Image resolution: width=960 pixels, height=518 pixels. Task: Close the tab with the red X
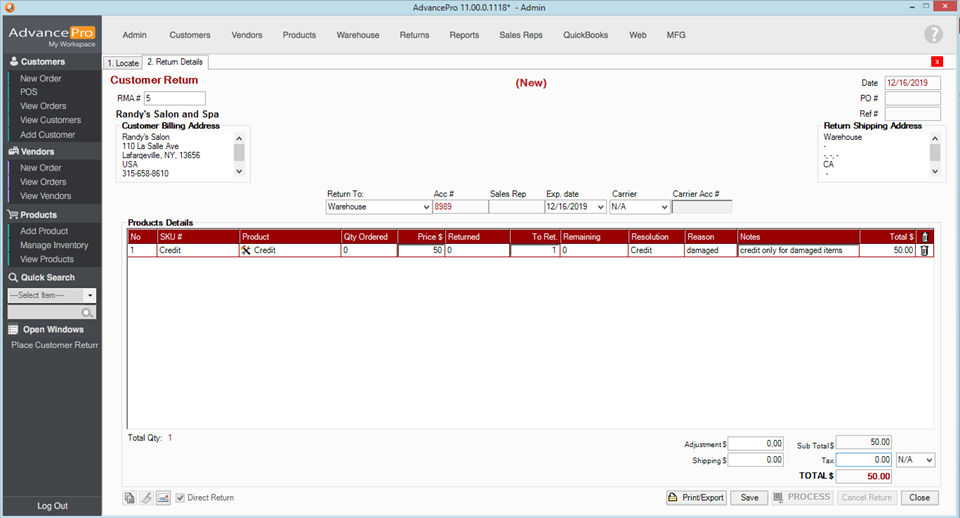937,62
